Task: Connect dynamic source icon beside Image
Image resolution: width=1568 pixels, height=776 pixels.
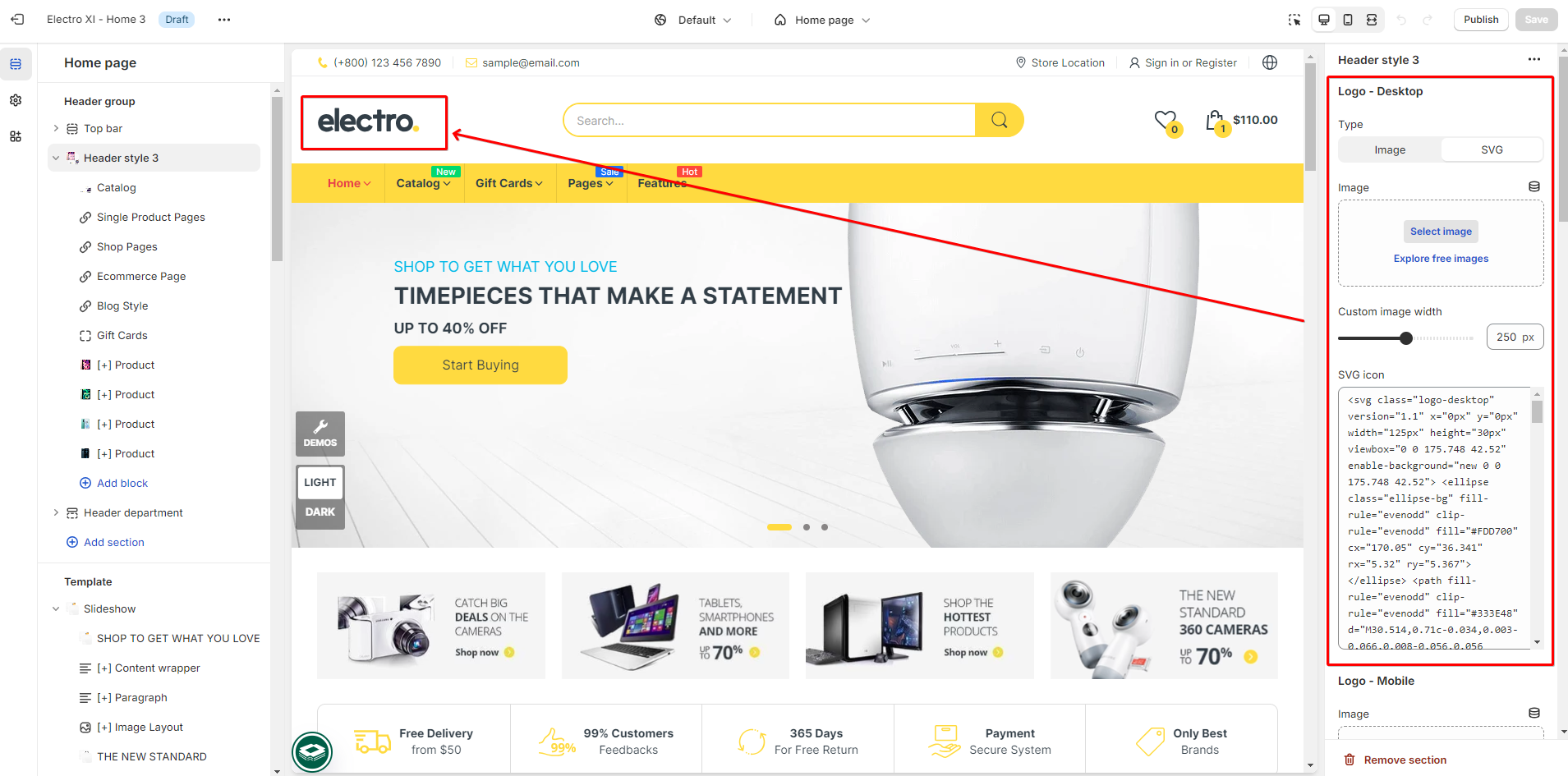Action: coord(1534,186)
